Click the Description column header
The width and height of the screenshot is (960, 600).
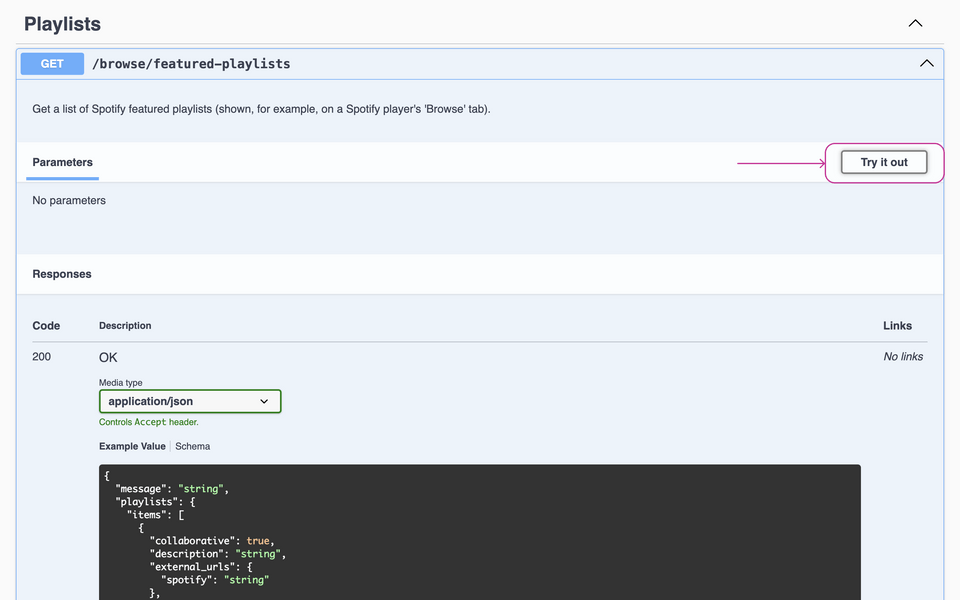click(x=125, y=326)
